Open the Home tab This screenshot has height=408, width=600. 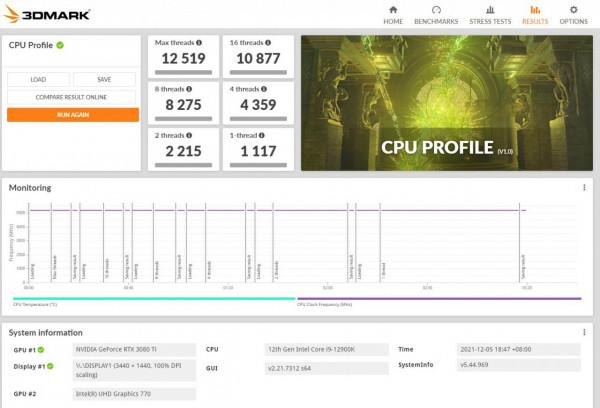coord(393,15)
